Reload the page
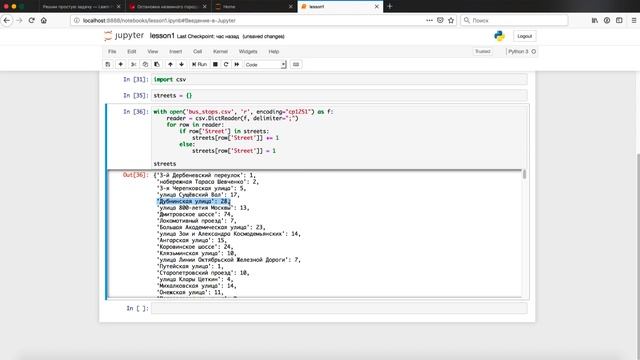Screen dimensions: 640x360 [31, 20]
